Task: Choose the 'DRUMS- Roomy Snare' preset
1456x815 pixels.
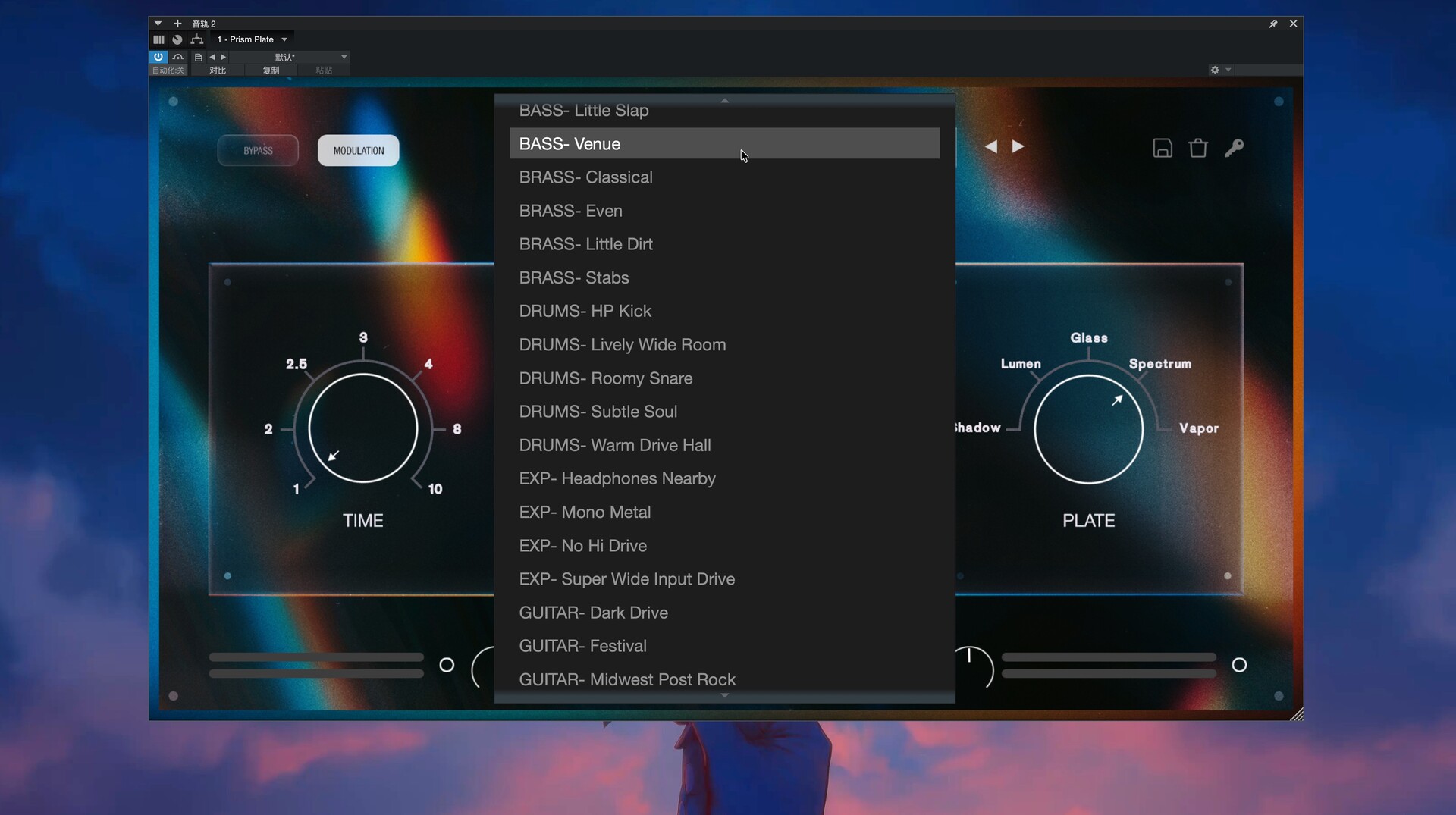Action: (605, 378)
